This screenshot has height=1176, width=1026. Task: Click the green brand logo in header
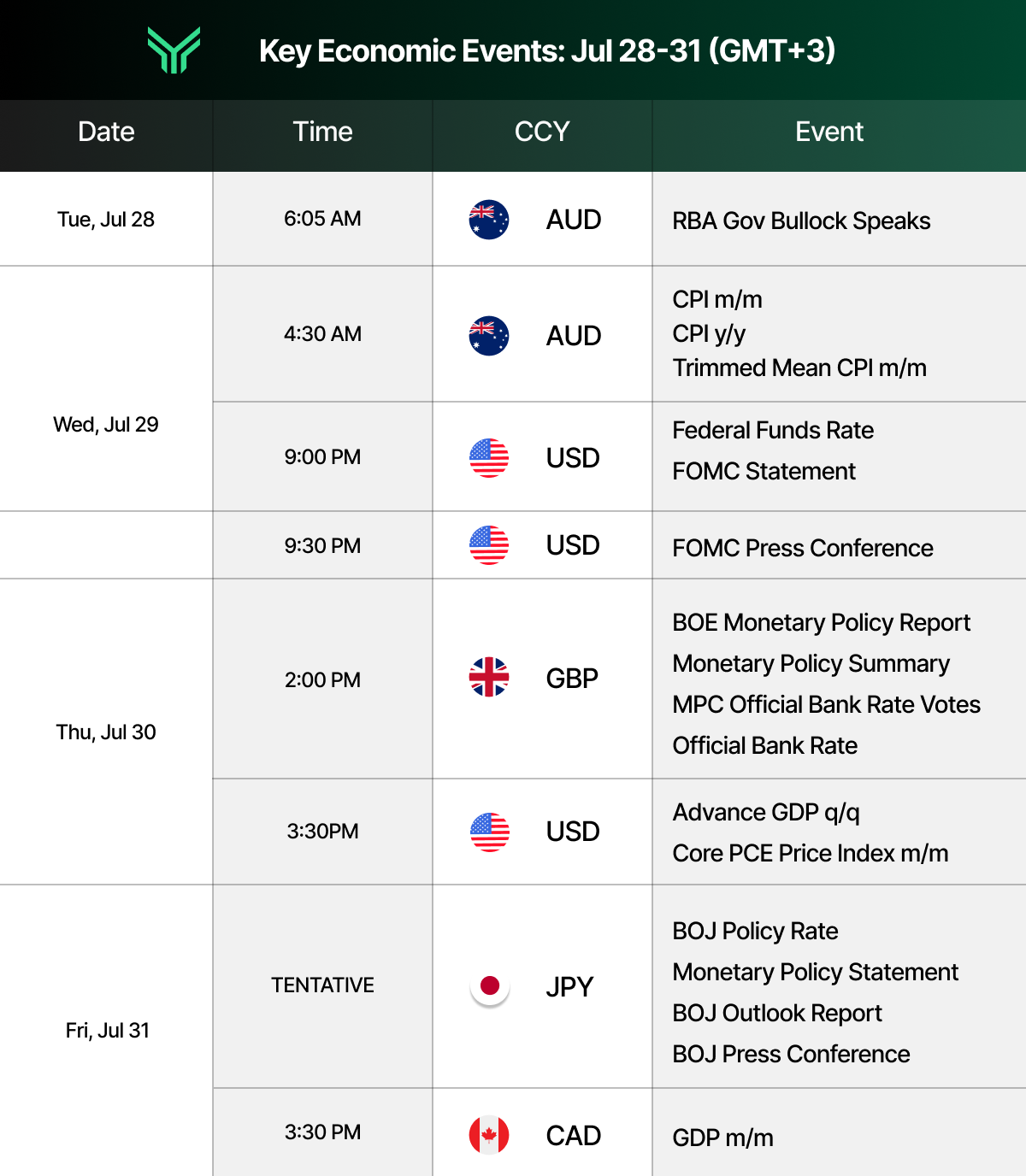174,50
